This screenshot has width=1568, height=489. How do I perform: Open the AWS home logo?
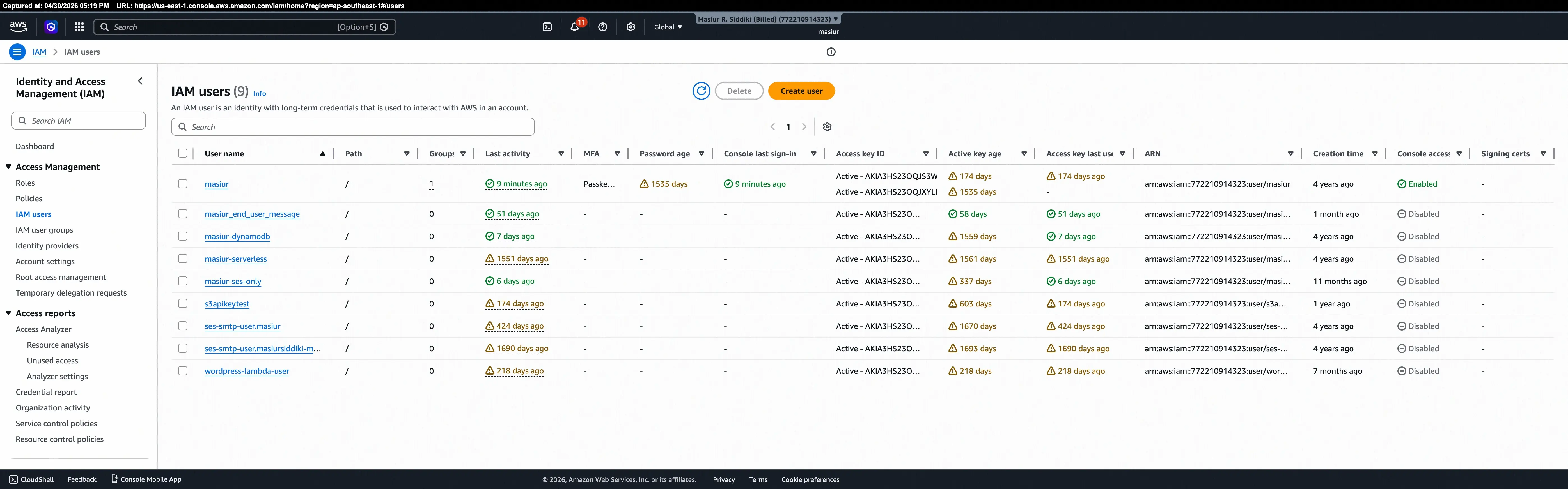coord(18,27)
